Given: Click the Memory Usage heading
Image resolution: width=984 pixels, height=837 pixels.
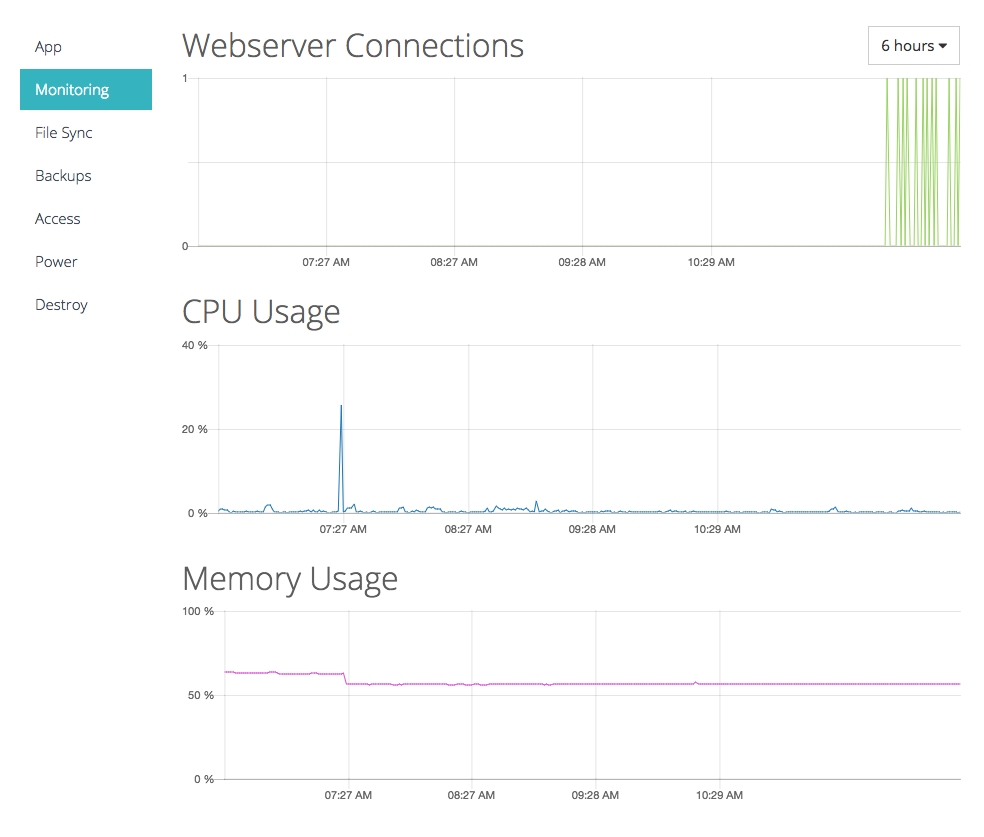Looking at the screenshot, I should (290, 578).
